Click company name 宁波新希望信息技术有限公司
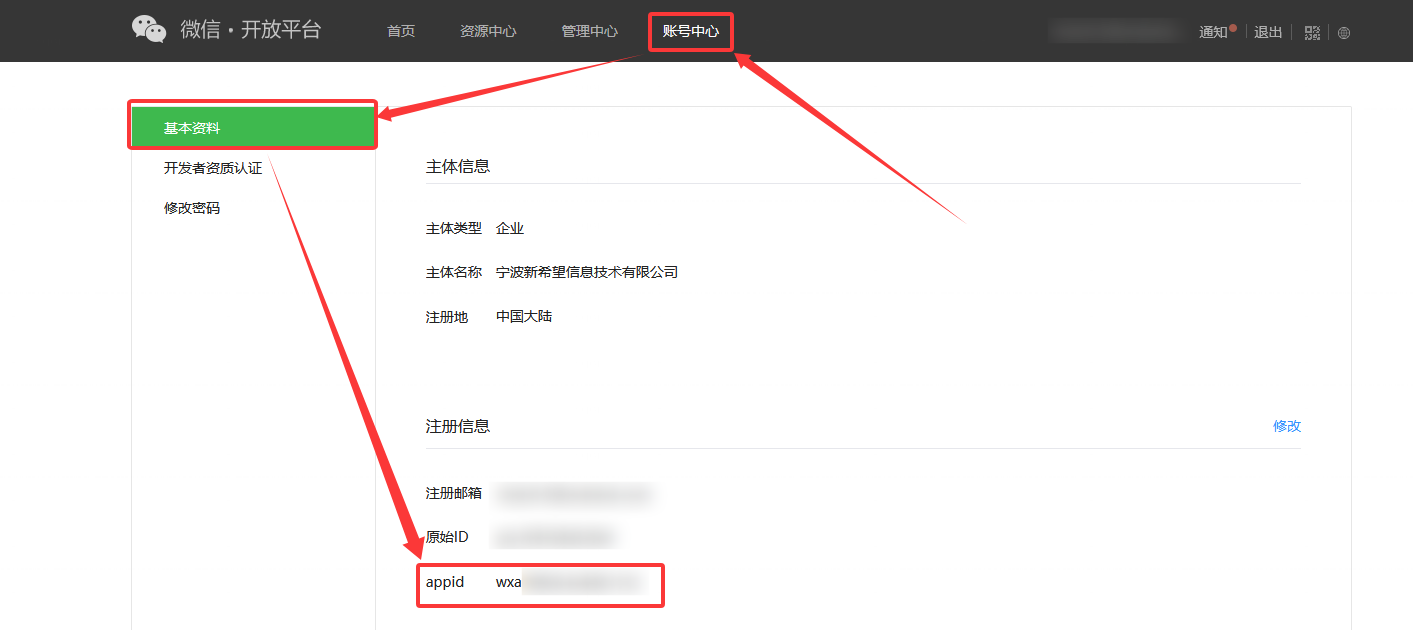The image size is (1413, 630). [587, 272]
